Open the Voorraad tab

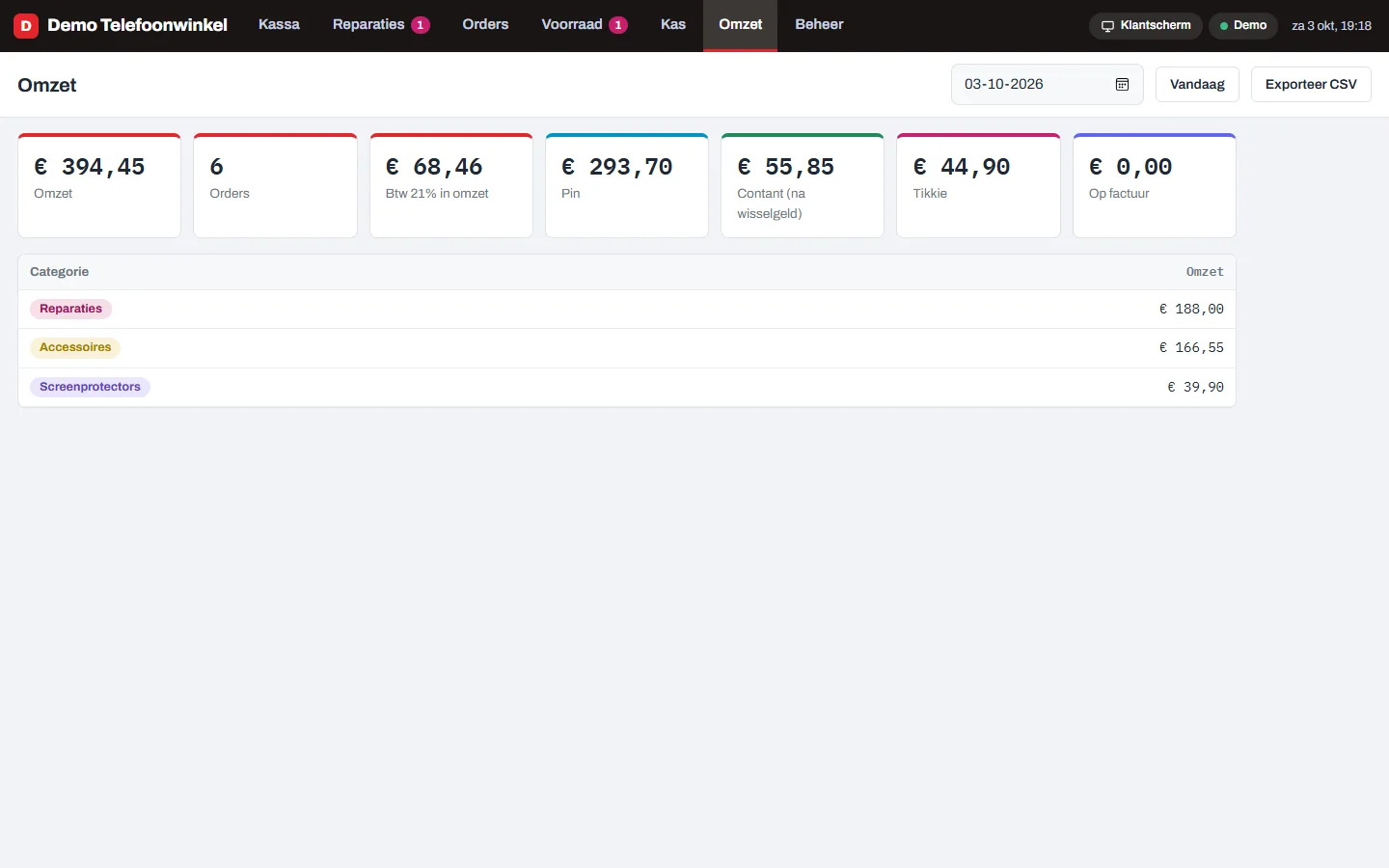(x=585, y=25)
